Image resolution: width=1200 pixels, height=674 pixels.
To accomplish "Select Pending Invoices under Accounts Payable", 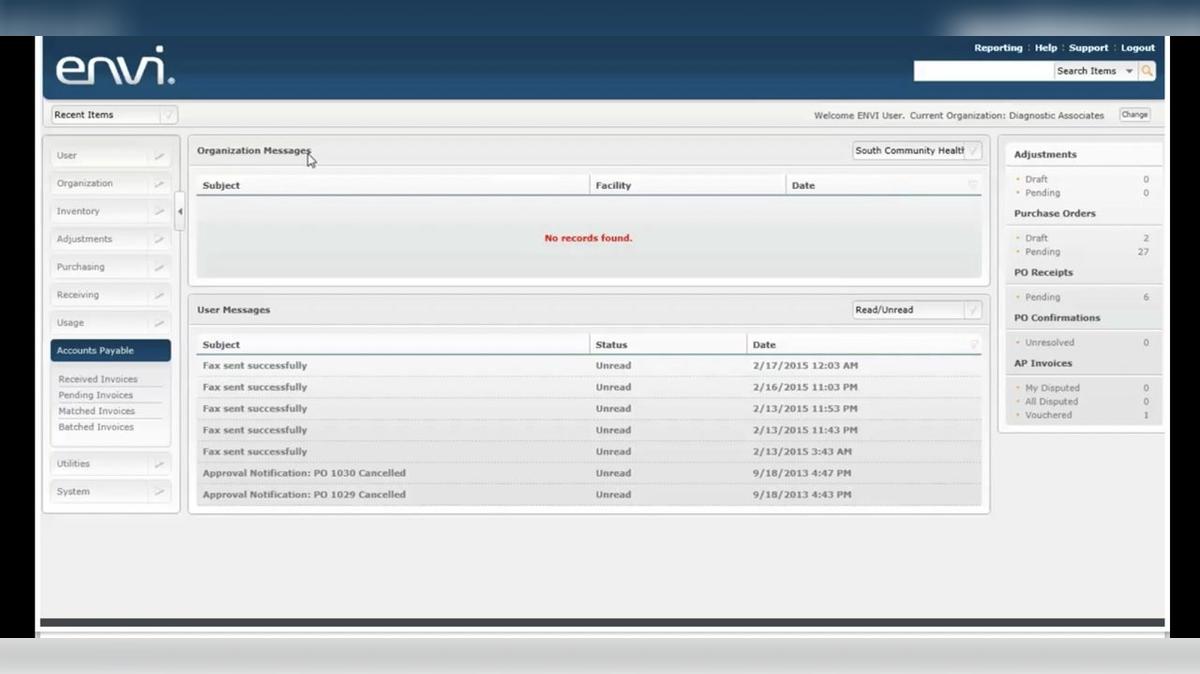I will pos(96,395).
